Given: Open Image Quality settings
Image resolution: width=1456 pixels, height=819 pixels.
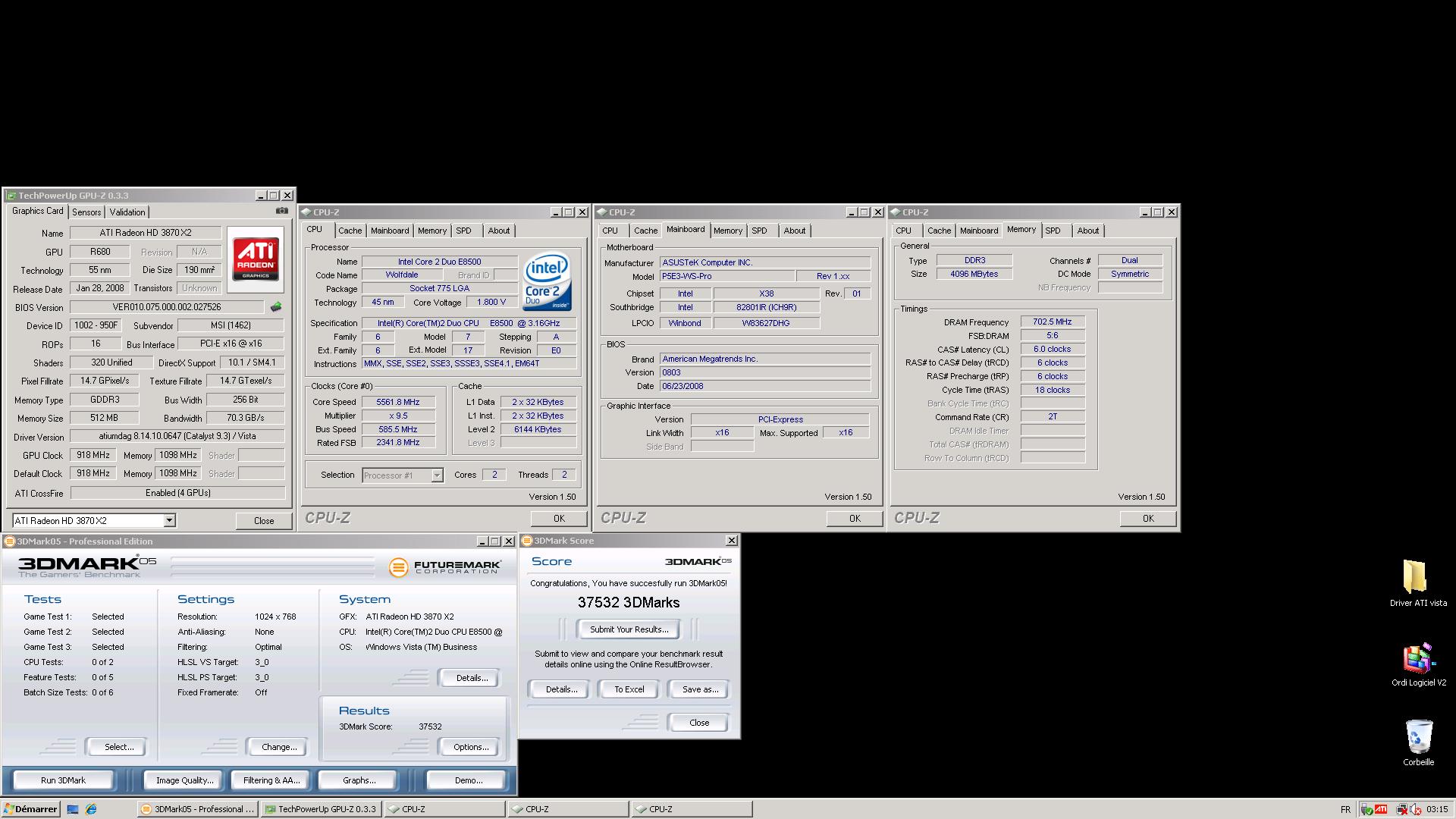Looking at the screenshot, I should pyautogui.click(x=184, y=780).
